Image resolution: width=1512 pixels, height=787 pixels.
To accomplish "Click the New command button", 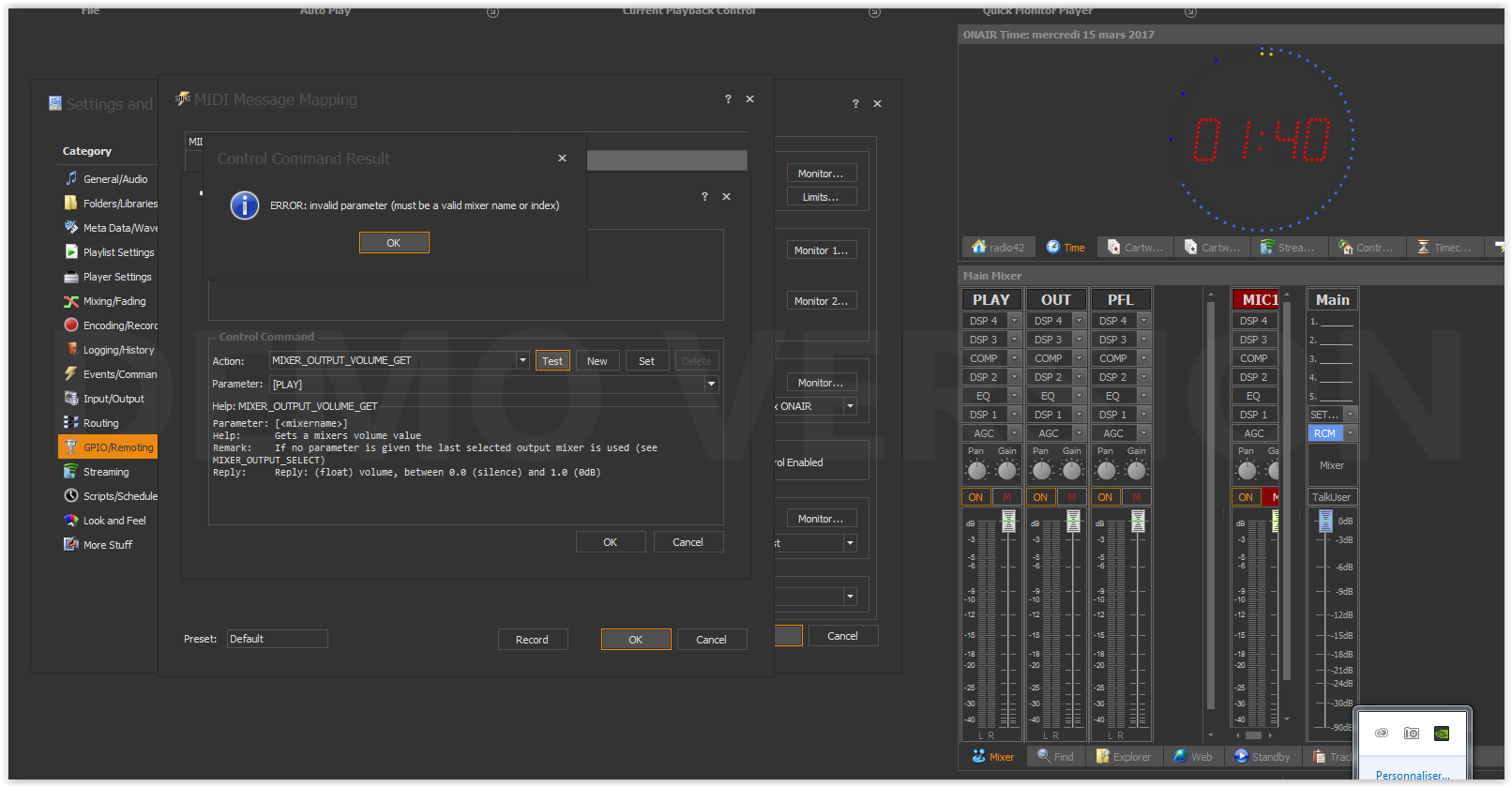I will 597,361.
